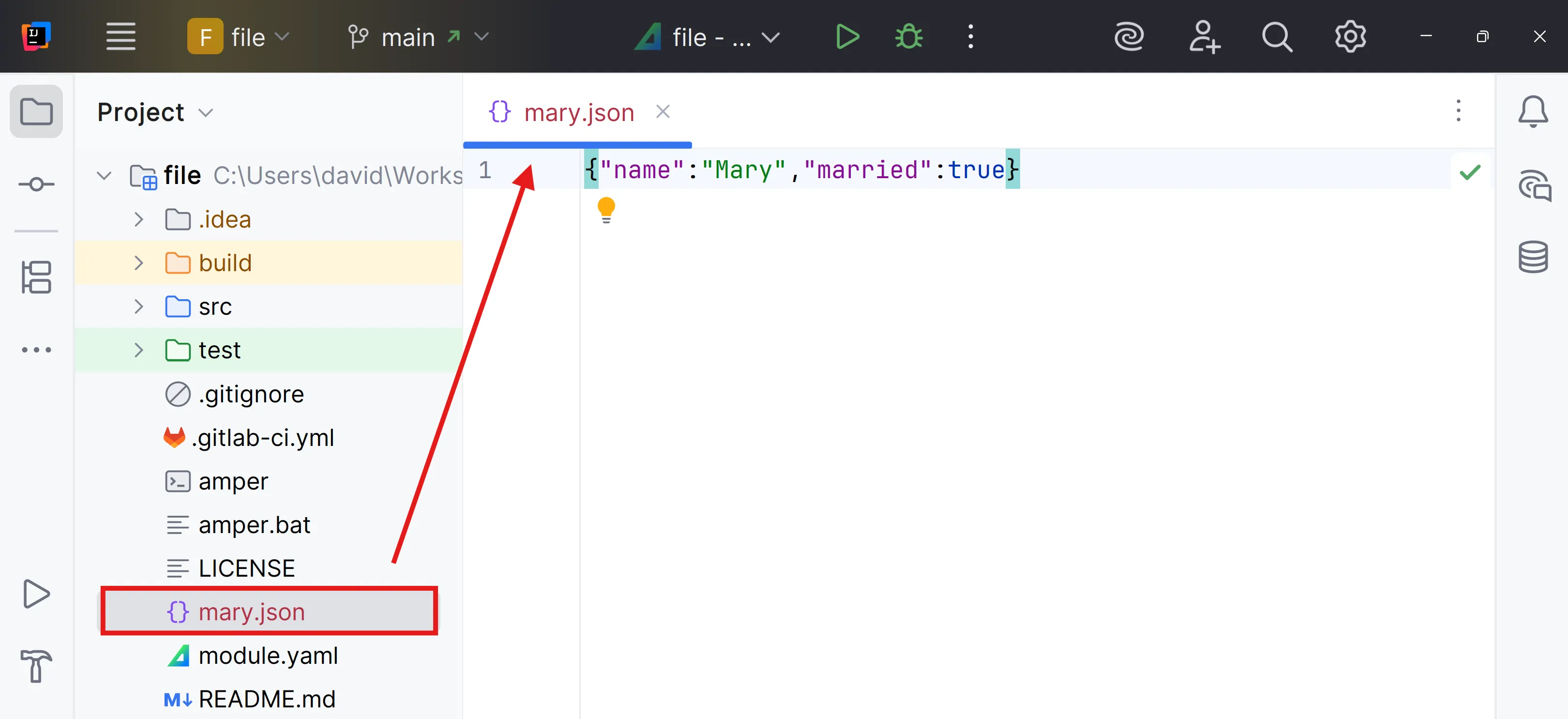Open the main hamburger menu
The width and height of the screenshot is (1568, 719).
point(121,37)
